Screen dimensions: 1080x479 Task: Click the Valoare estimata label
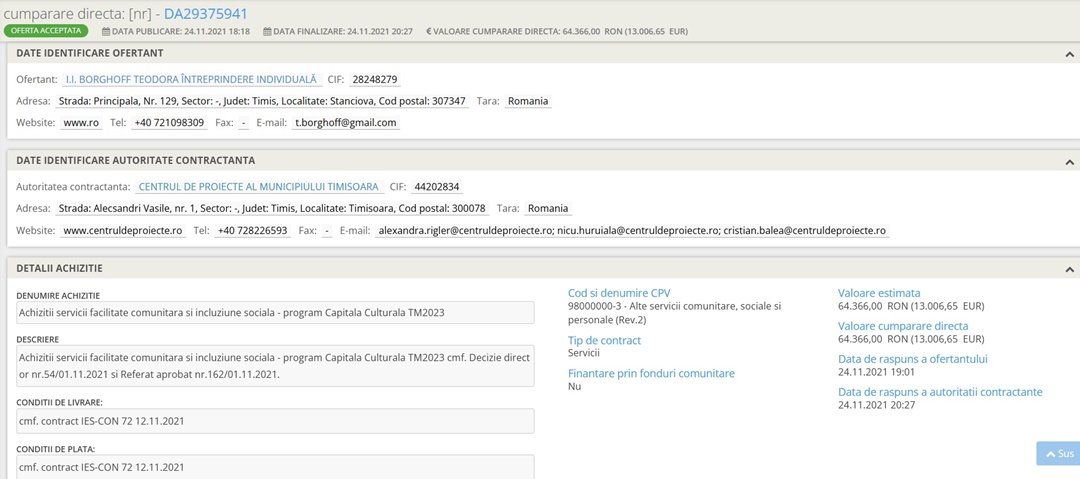[x=879, y=293]
